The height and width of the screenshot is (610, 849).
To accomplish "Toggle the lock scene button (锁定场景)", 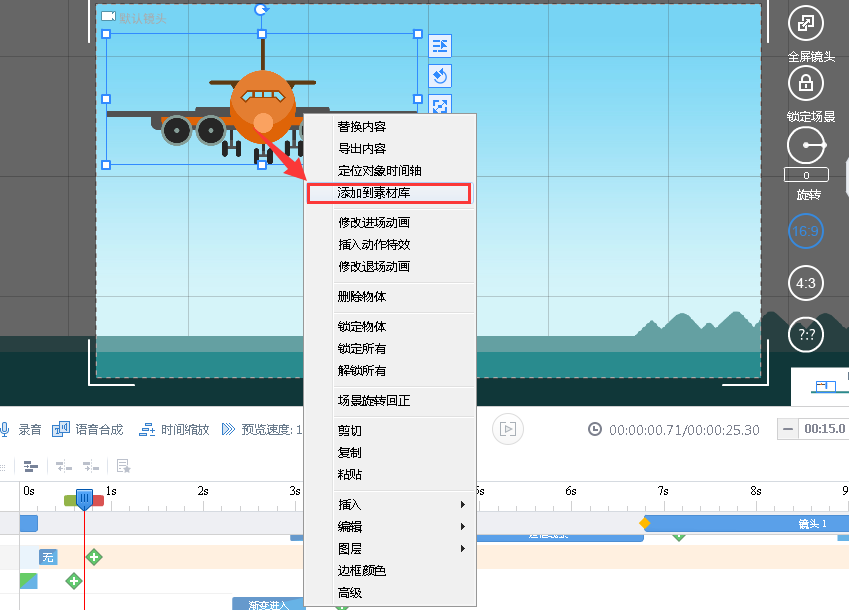I will click(806, 84).
